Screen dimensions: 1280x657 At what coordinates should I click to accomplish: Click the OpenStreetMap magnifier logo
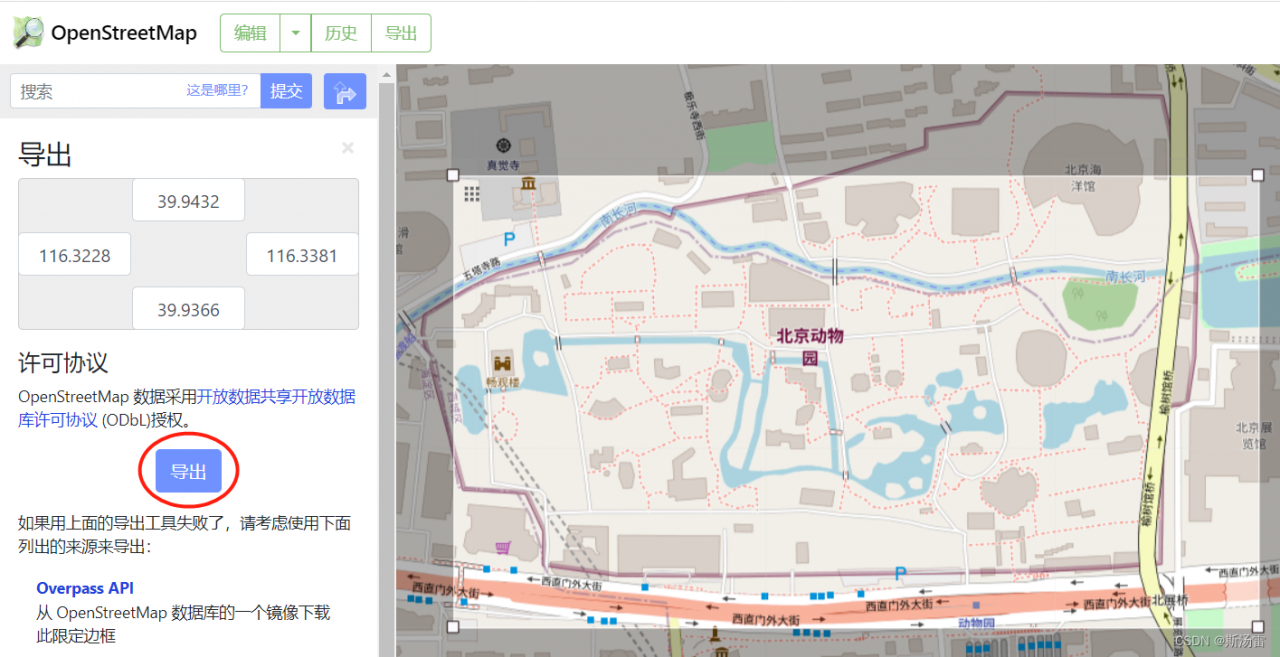pyautogui.click(x=28, y=32)
